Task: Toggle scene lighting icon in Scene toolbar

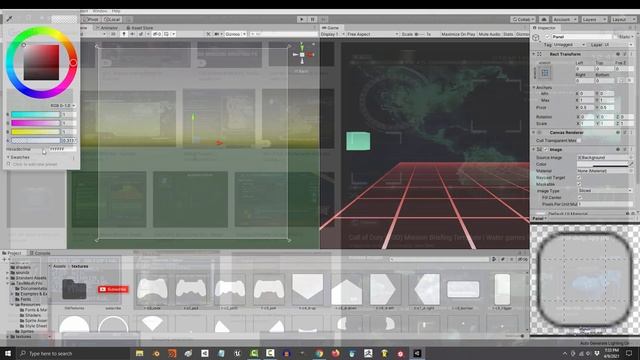Action: [x=124, y=34]
